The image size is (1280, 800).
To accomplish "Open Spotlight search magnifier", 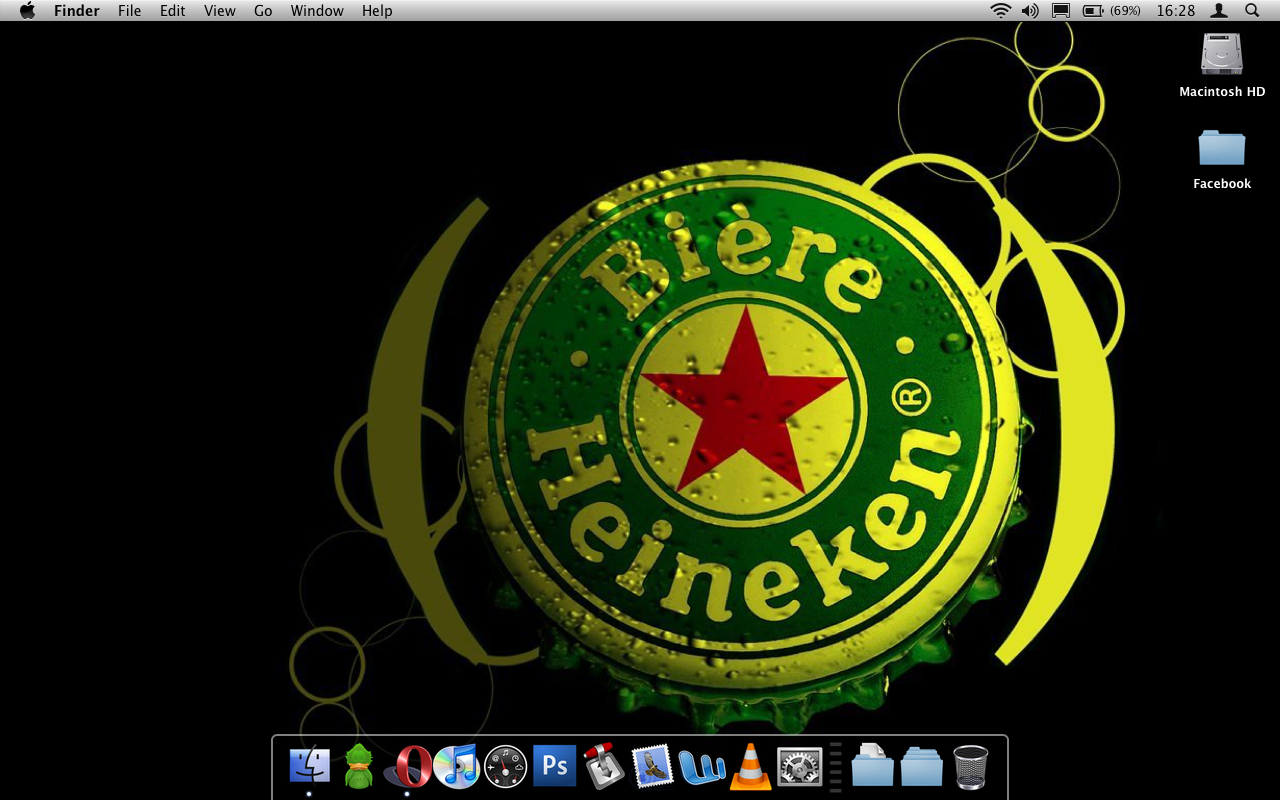I will point(1252,10).
